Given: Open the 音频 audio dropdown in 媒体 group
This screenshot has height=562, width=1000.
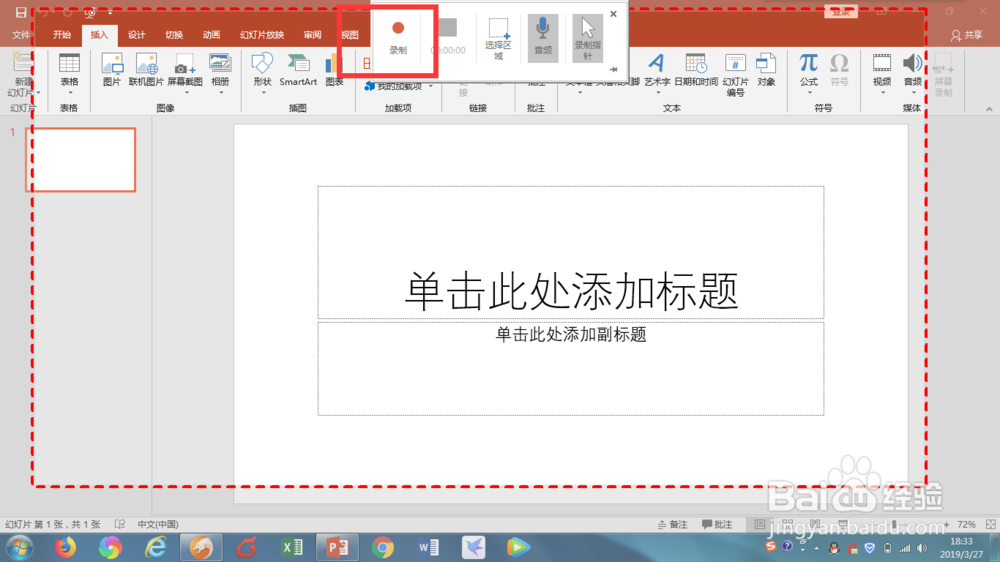Looking at the screenshot, I should point(913,74).
